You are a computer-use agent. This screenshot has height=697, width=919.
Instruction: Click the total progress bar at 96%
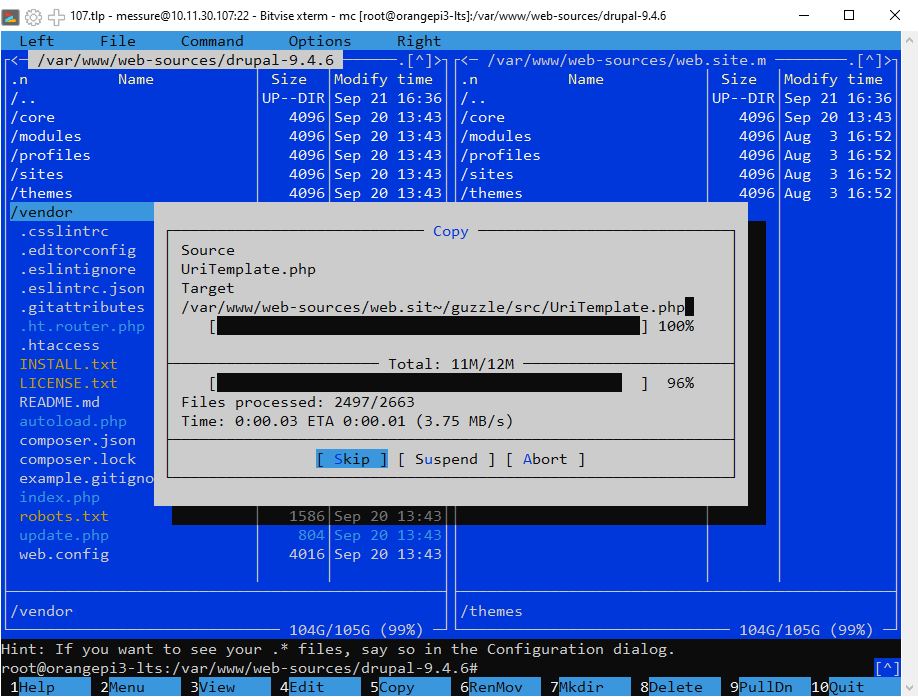tap(428, 383)
